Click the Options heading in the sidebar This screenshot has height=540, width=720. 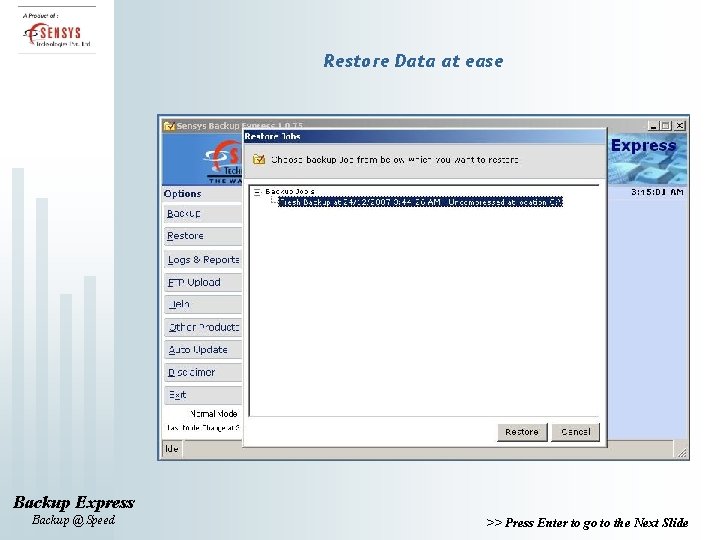(182, 194)
